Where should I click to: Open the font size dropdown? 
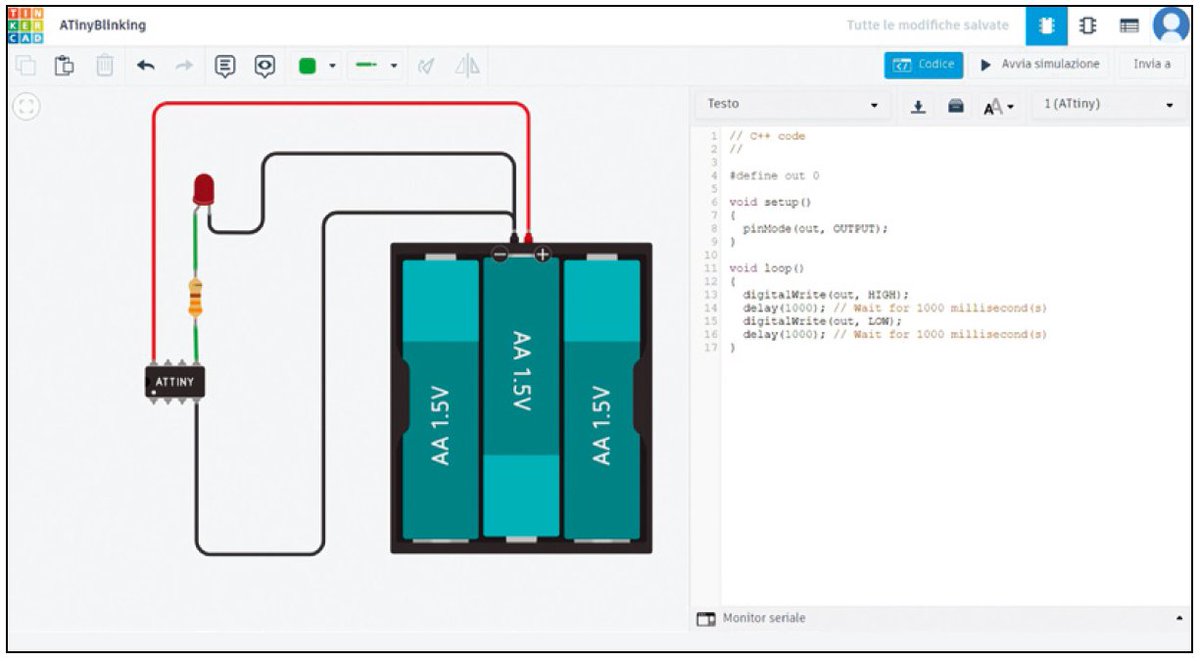tap(998, 106)
